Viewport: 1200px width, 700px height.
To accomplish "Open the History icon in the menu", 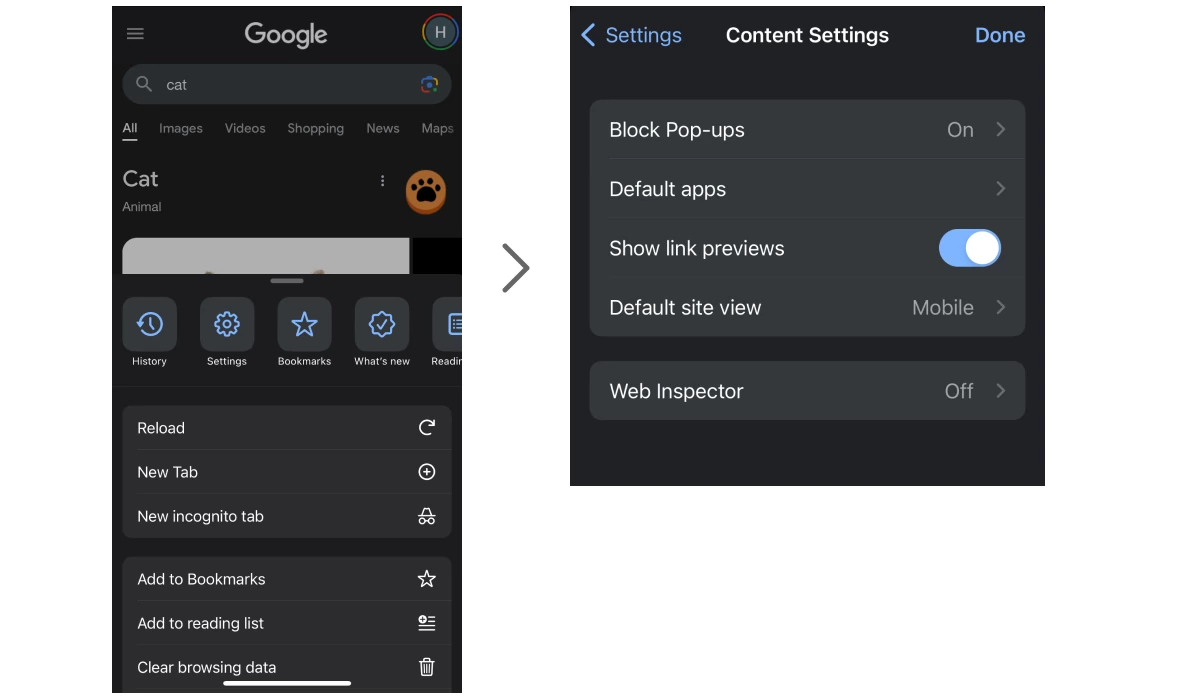I will (x=150, y=324).
